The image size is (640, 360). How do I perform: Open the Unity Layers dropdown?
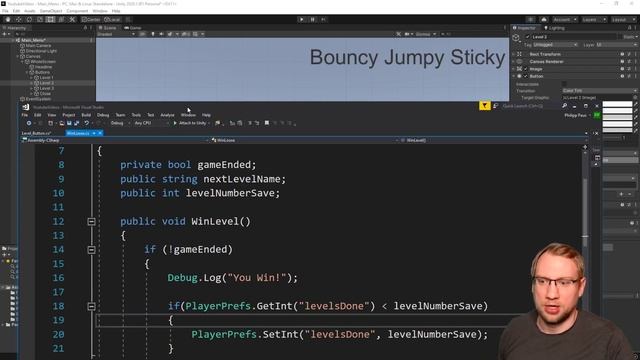[x=594, y=20]
